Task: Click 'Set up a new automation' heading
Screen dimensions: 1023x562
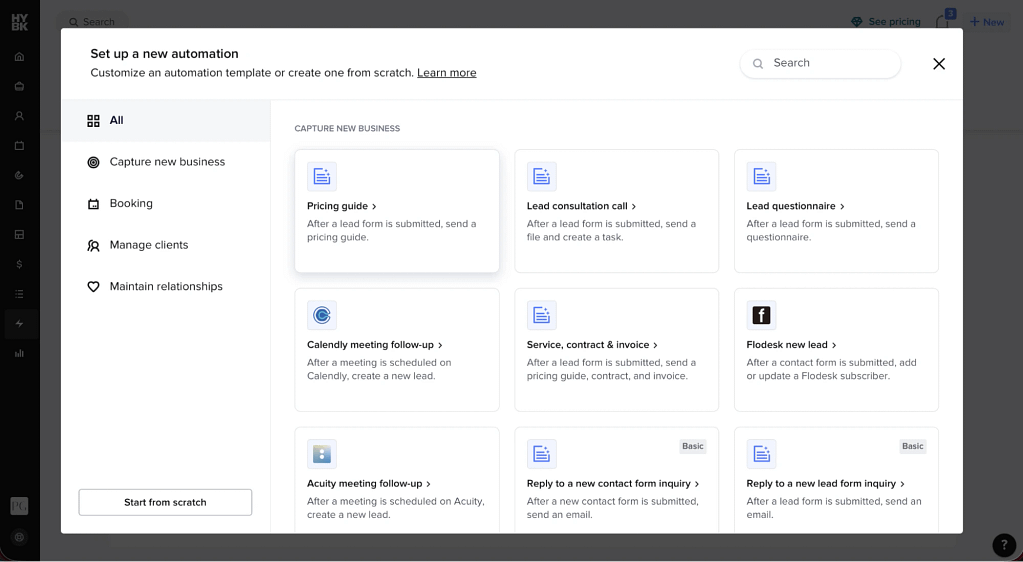Action: click(x=164, y=54)
